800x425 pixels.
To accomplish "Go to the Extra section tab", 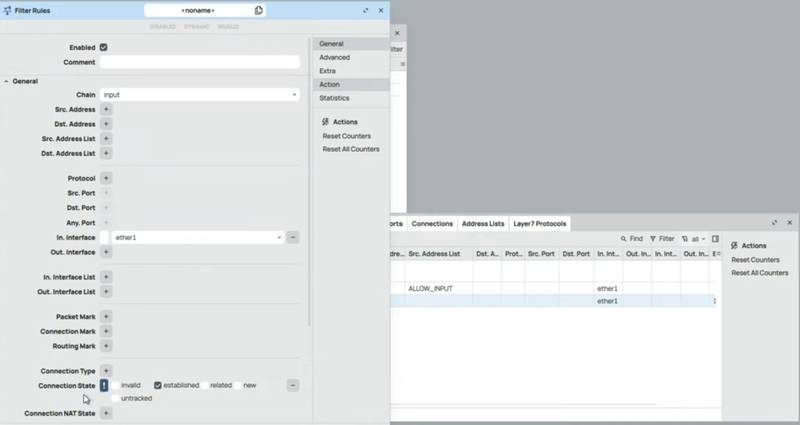I will click(351, 71).
